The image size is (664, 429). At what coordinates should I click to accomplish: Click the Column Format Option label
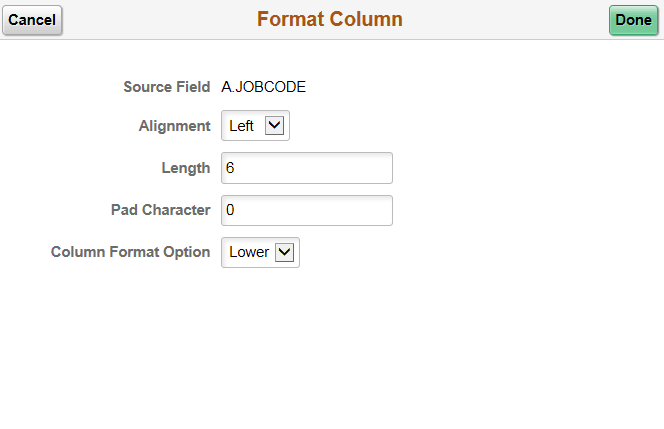click(x=131, y=252)
